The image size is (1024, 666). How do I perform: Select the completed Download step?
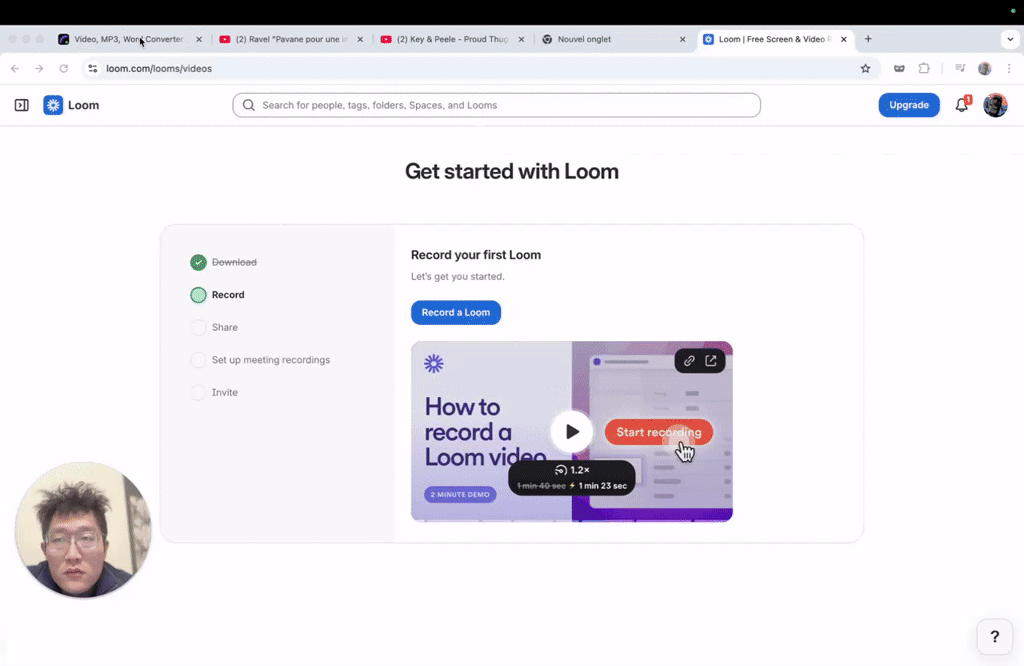223,262
